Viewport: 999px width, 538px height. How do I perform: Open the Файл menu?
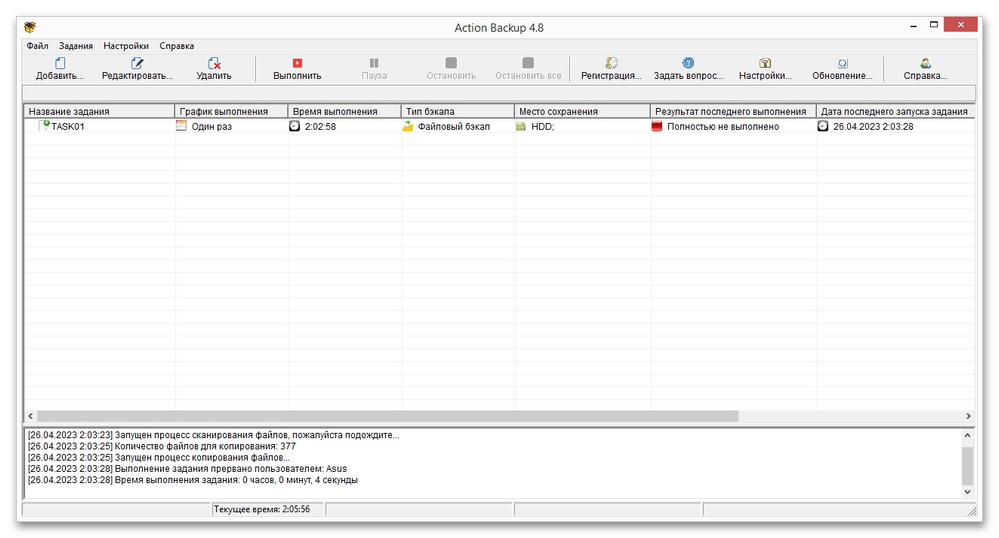38,46
